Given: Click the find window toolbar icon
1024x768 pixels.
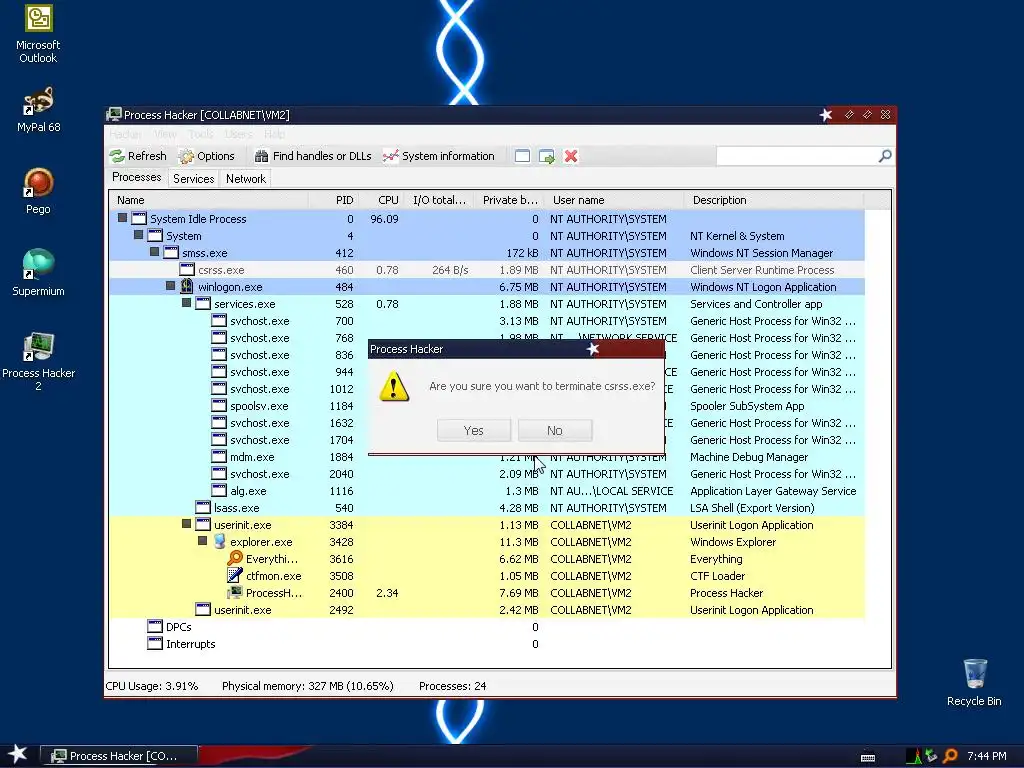Looking at the screenshot, I should click(522, 156).
